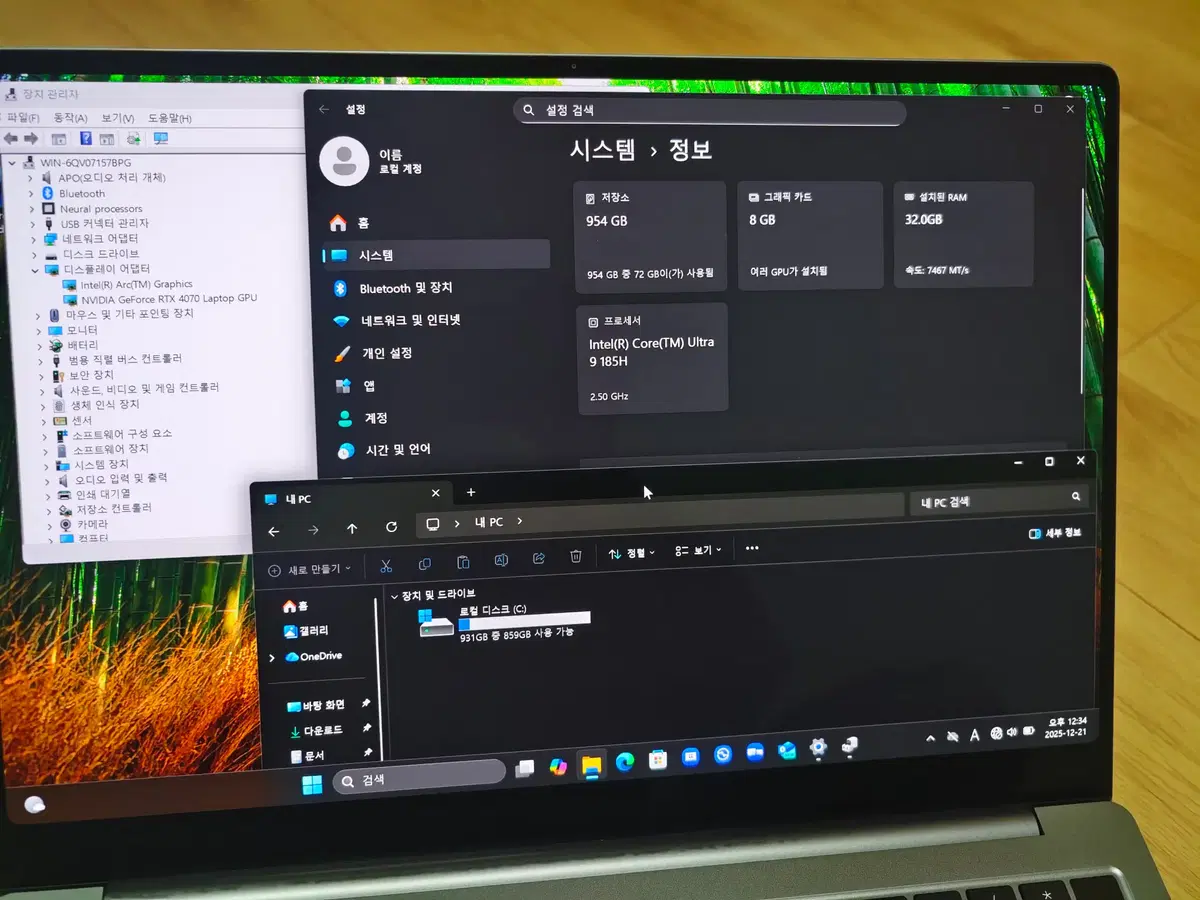Click the Copy icon in File Explorer toolbar
The width and height of the screenshot is (1200, 900).
[x=425, y=564]
